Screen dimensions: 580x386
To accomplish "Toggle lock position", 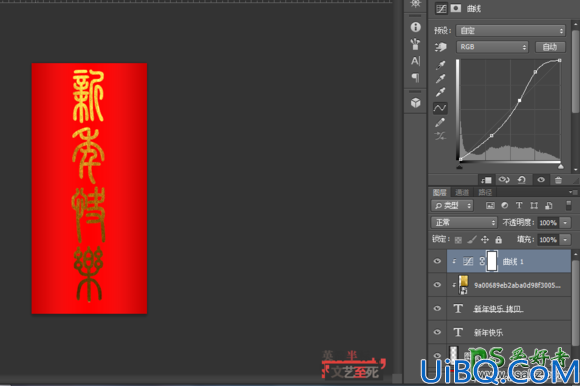I will 485,240.
